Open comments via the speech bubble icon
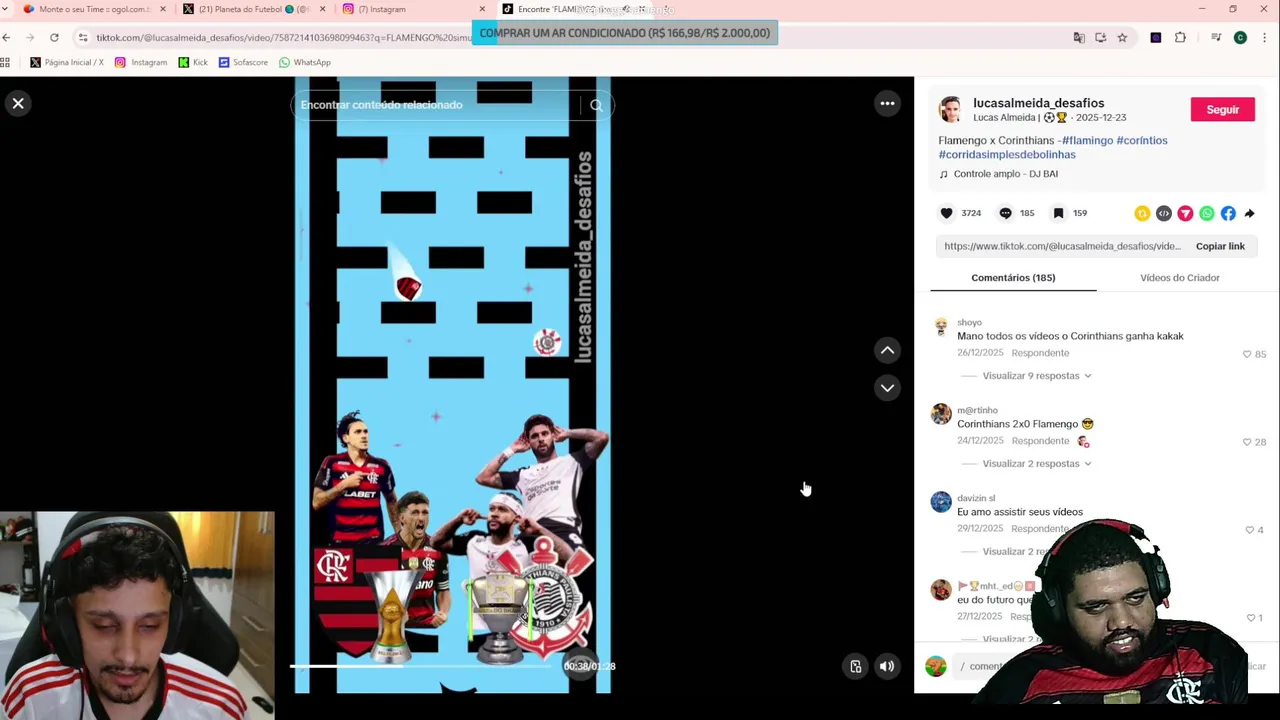 click(x=1006, y=213)
